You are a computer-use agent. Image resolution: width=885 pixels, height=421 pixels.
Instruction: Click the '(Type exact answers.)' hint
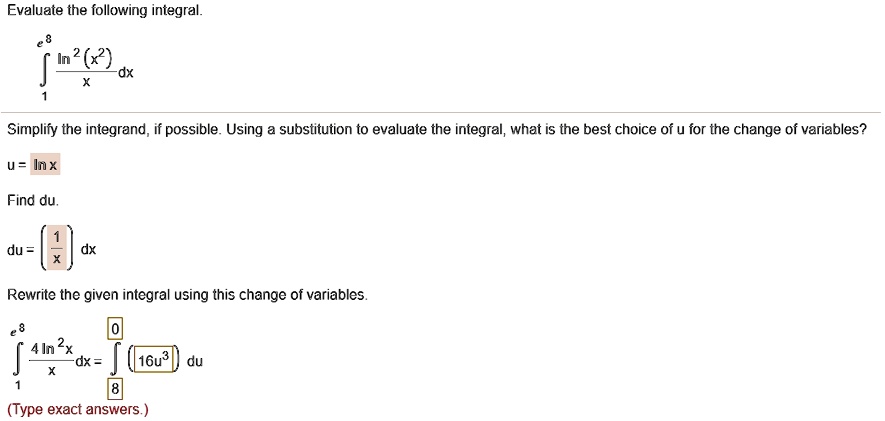[77, 410]
